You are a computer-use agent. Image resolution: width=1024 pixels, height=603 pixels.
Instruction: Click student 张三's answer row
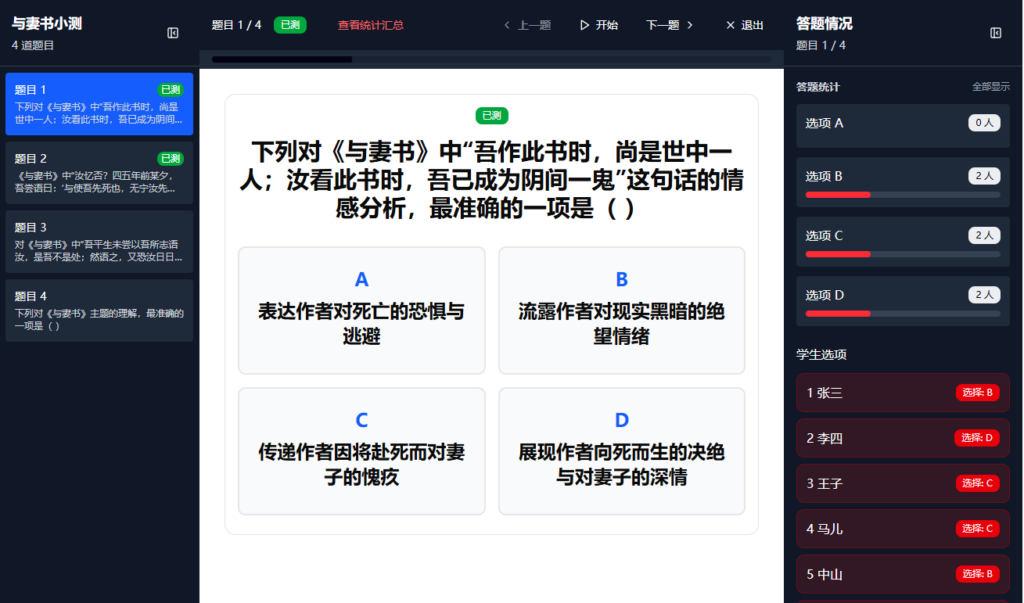click(902, 392)
